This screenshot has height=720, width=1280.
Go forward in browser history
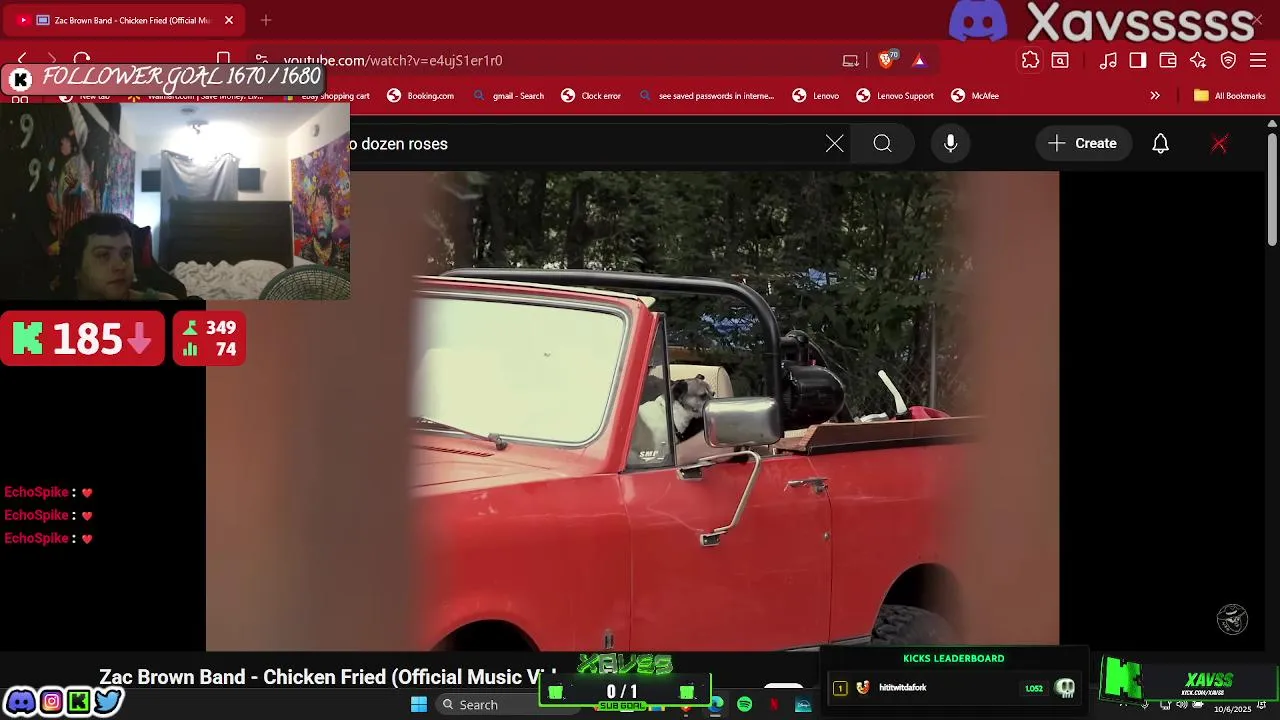[x=52, y=60]
